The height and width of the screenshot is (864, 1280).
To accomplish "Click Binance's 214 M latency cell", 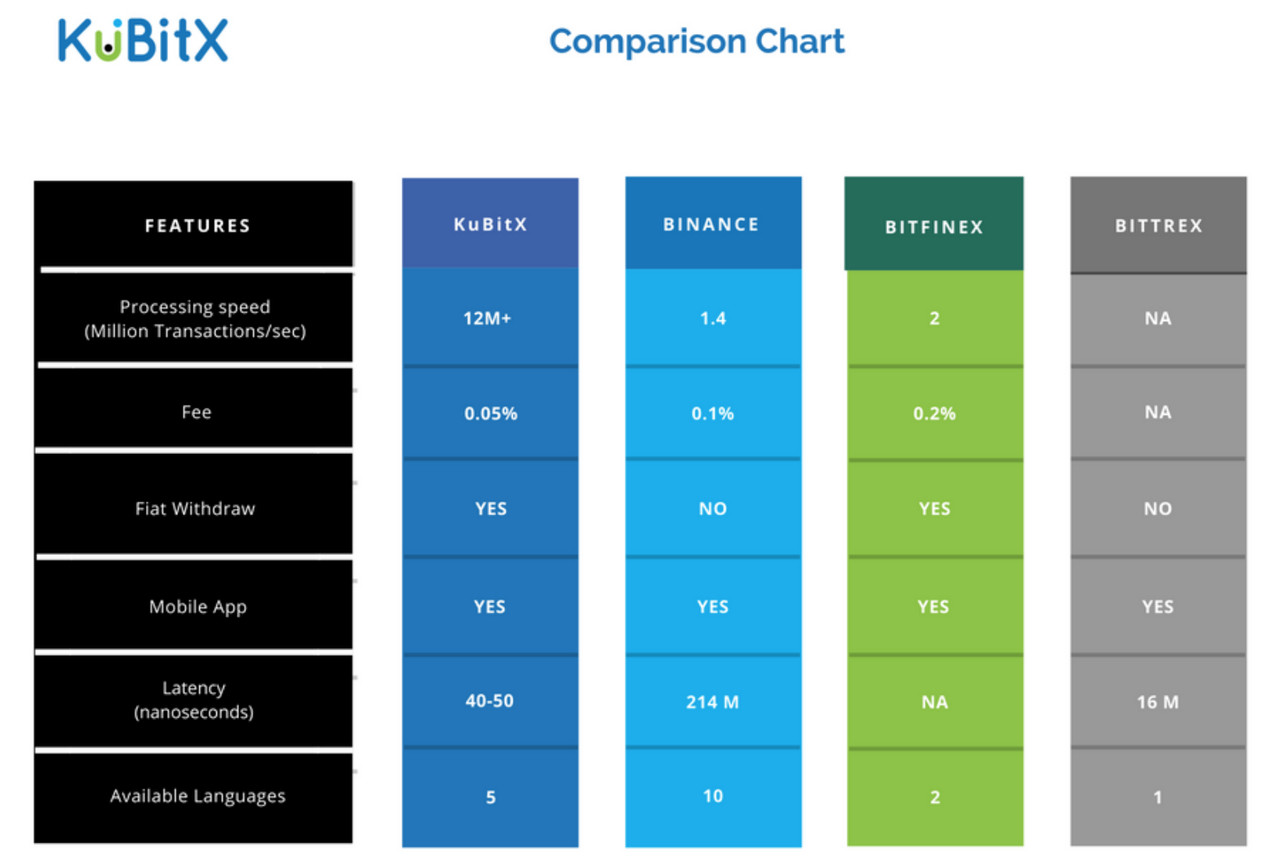I will pos(712,702).
